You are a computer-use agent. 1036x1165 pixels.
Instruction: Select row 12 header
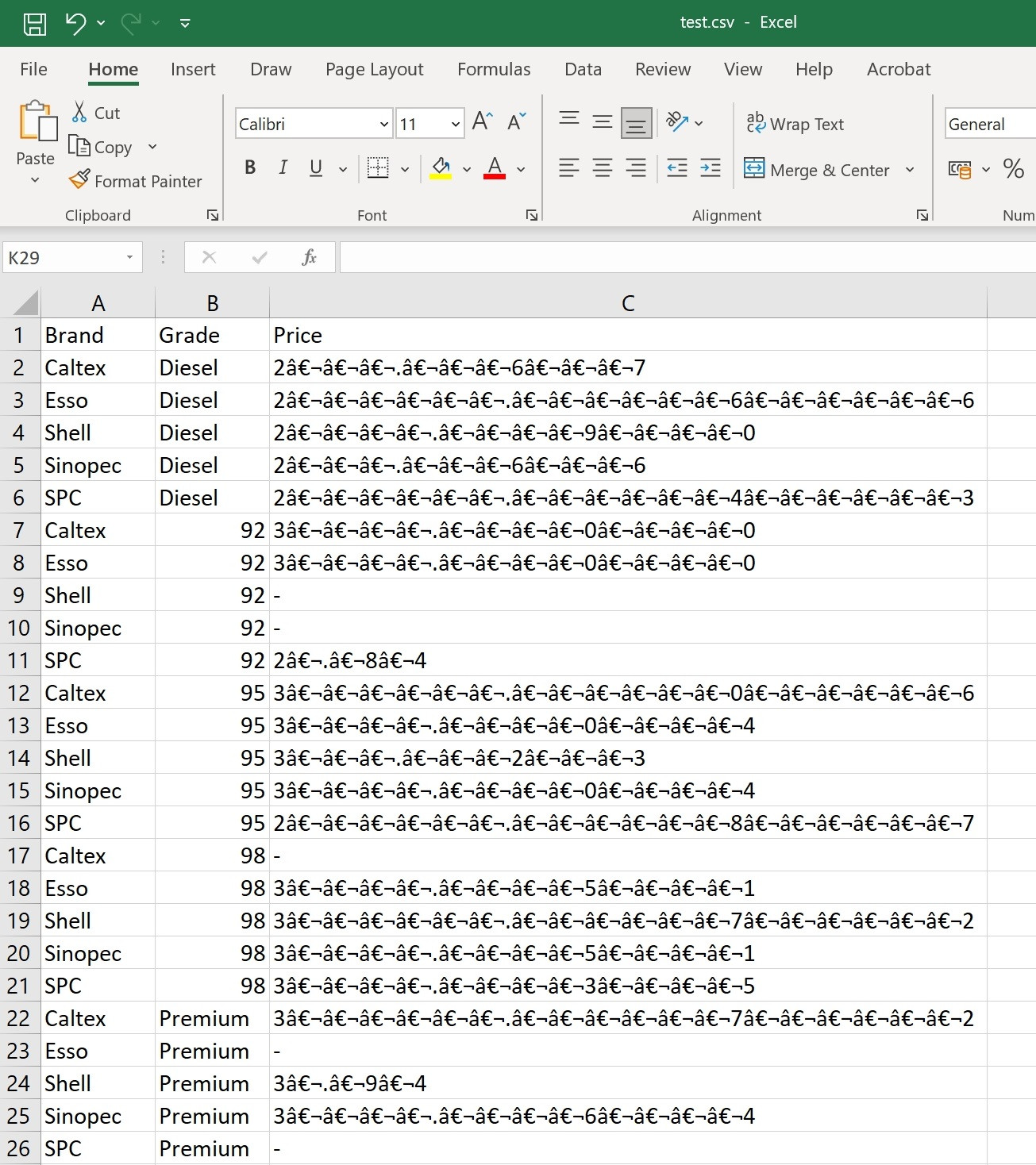(x=20, y=693)
